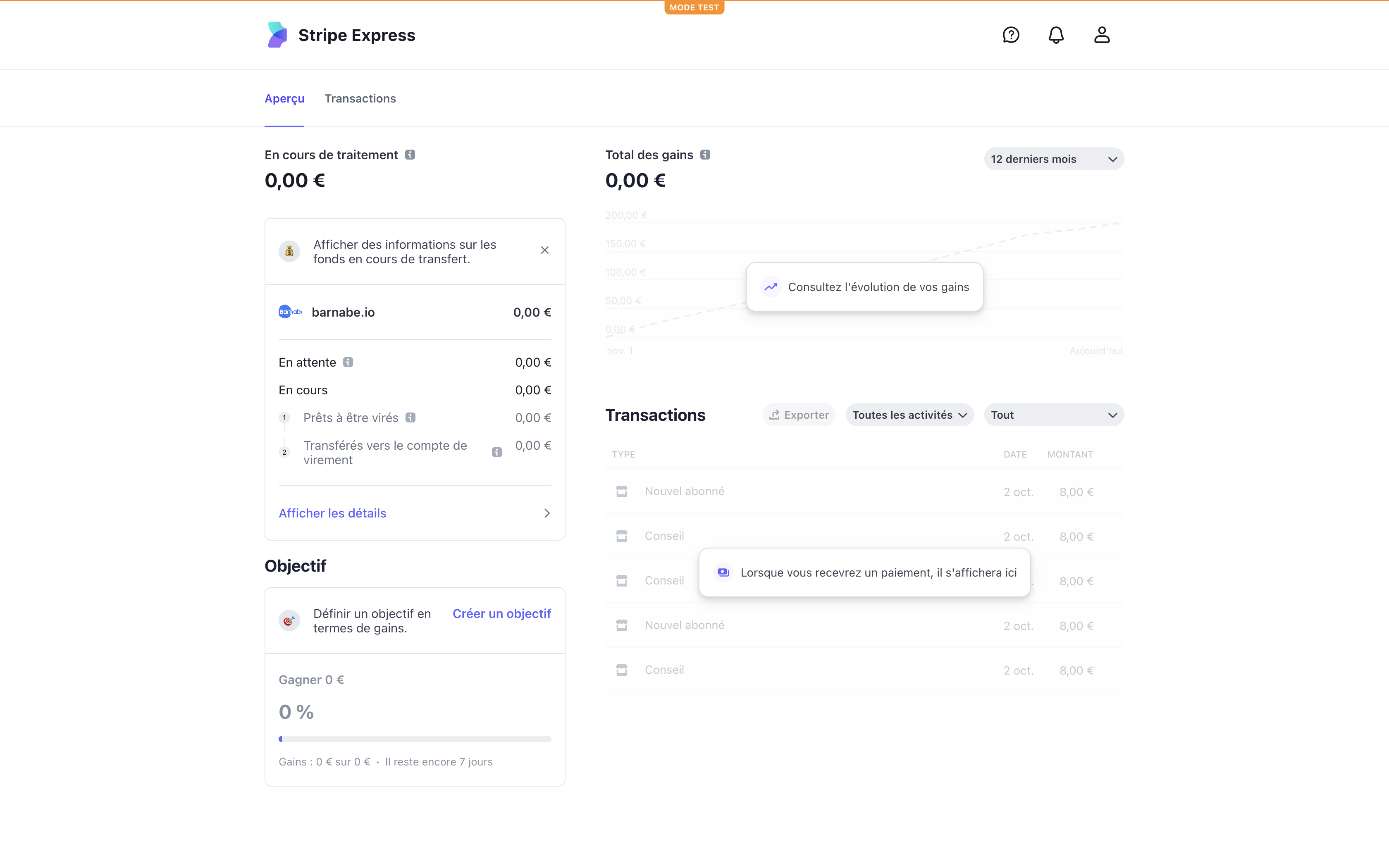Viewport: 1389px width, 868px height.
Task: Show info for Total des gains
Action: click(x=705, y=155)
